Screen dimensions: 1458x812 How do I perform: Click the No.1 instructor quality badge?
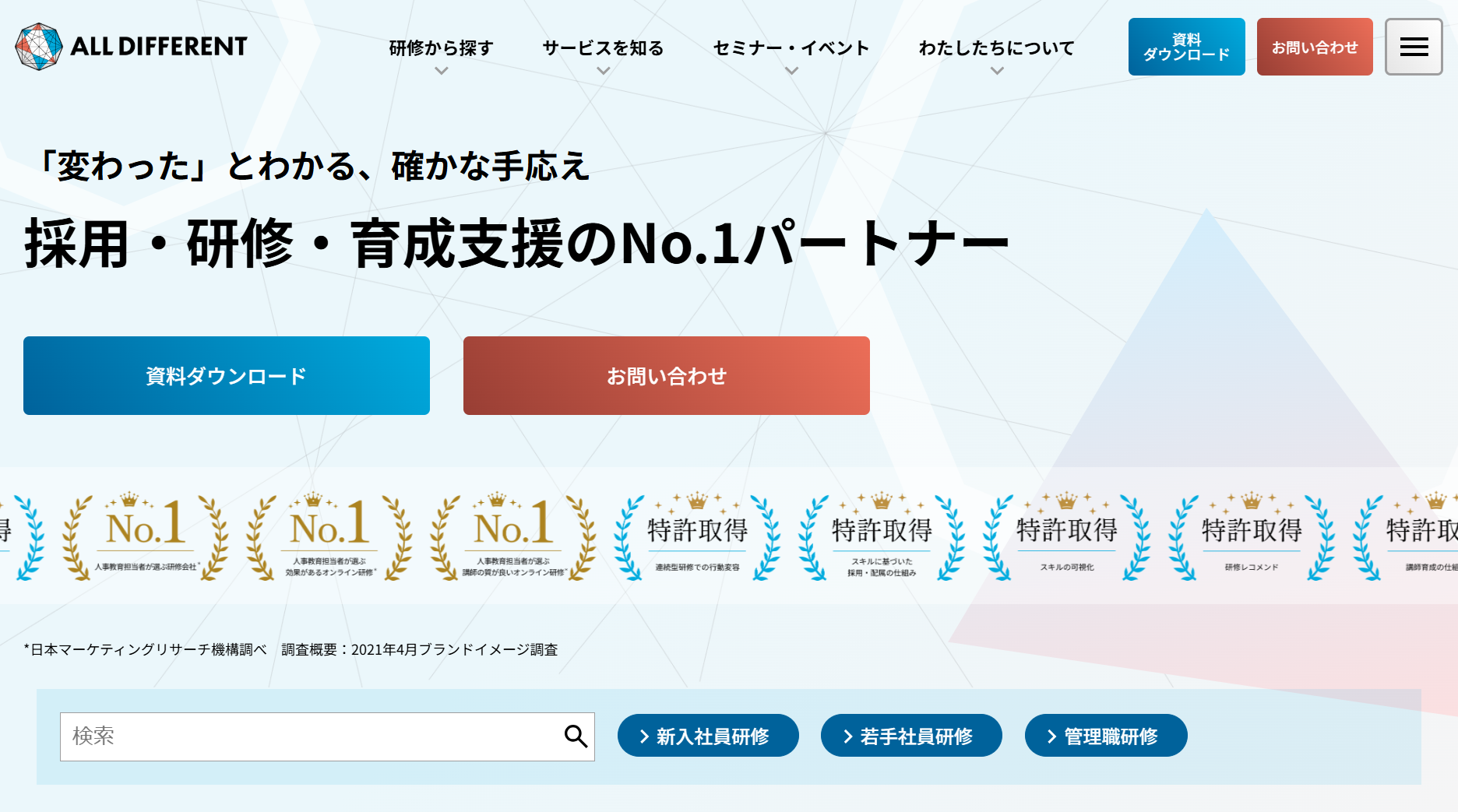point(514,537)
